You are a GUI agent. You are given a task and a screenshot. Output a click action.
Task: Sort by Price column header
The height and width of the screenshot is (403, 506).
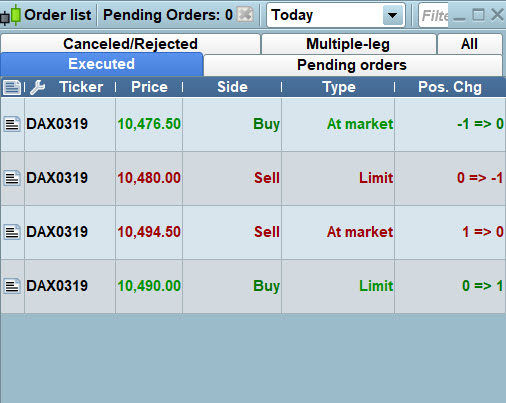[149, 87]
